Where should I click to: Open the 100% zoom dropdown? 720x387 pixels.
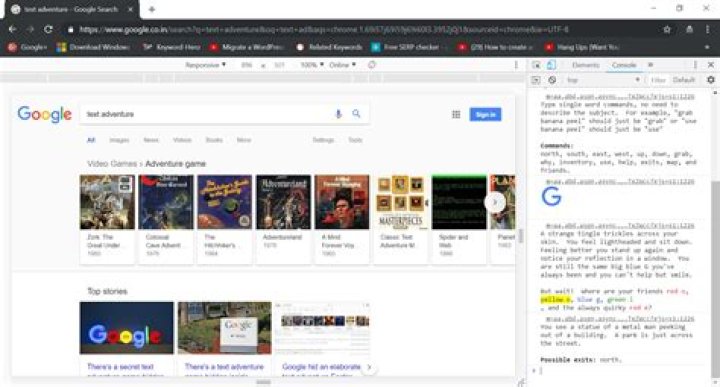coord(312,65)
